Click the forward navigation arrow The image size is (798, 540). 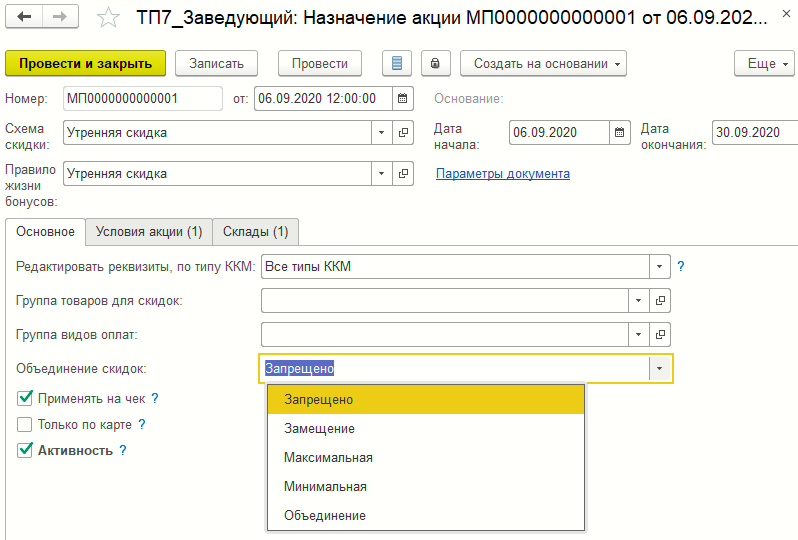pos(59,19)
